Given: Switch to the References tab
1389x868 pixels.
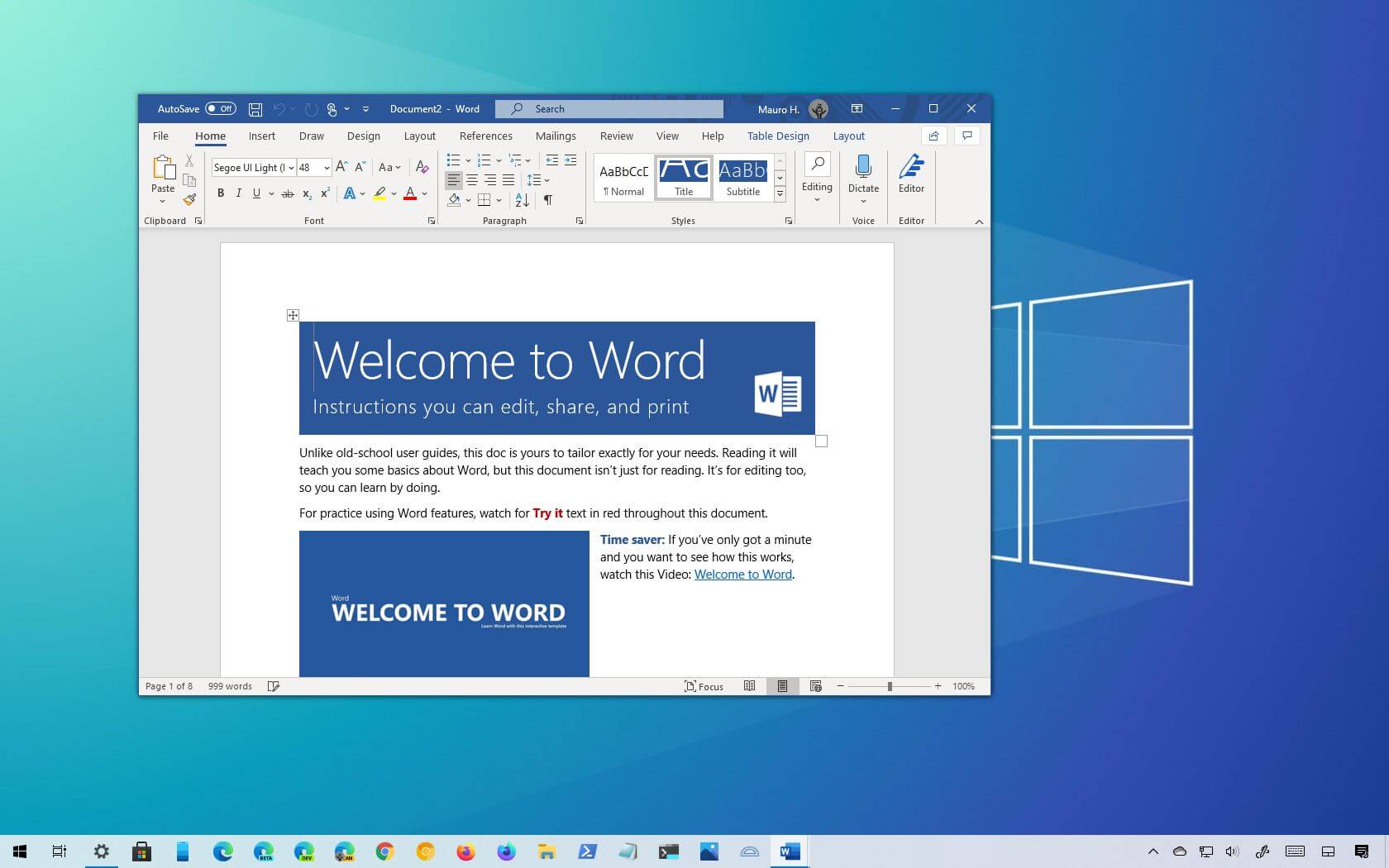Looking at the screenshot, I should [486, 136].
